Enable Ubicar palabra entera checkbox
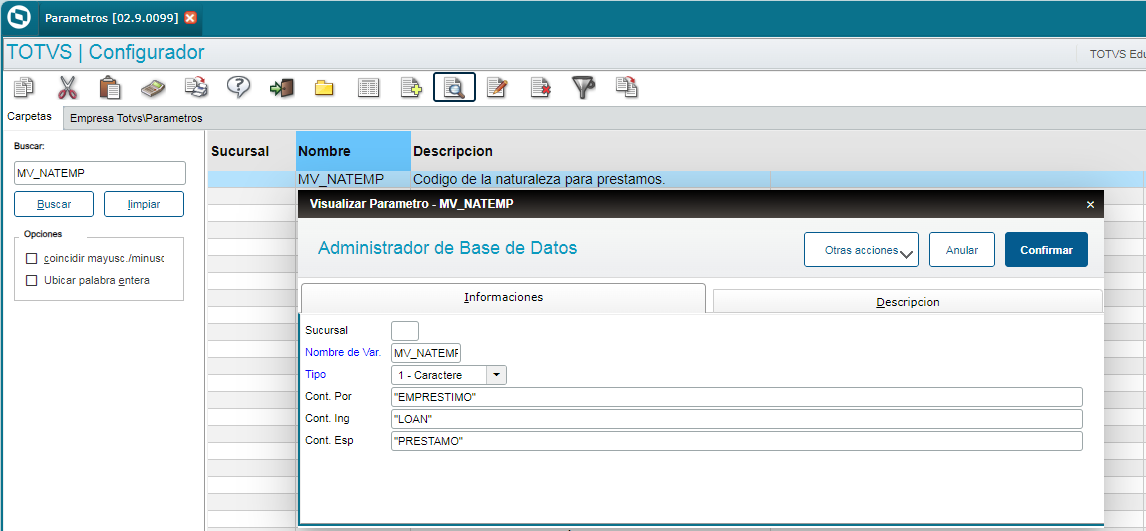 31,280
